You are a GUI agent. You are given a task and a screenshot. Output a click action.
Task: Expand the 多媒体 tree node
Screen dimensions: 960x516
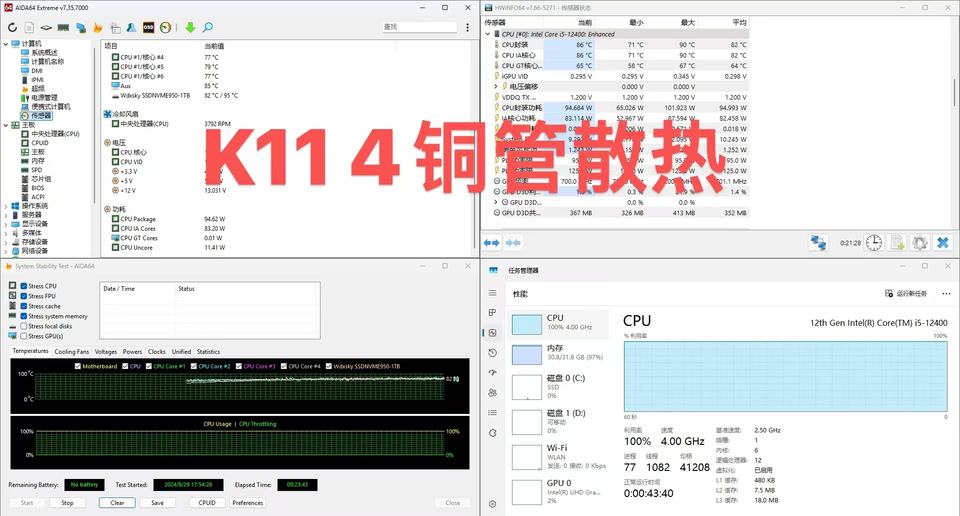click(x=6, y=233)
